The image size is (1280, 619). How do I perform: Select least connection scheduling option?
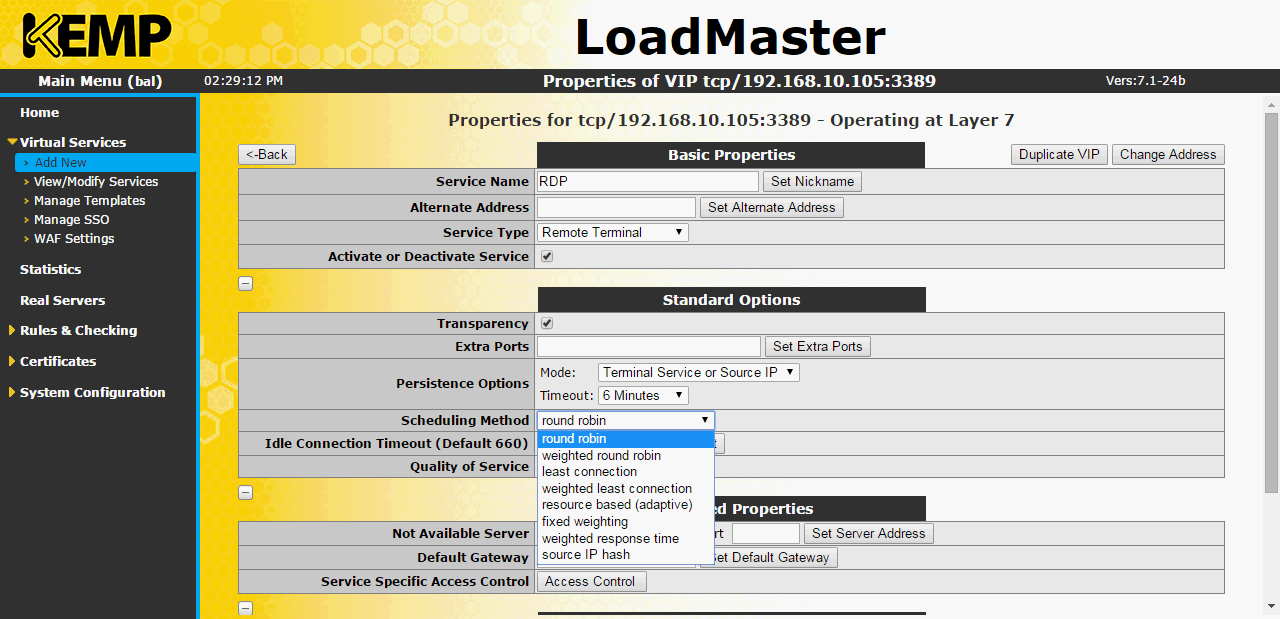coord(626,472)
